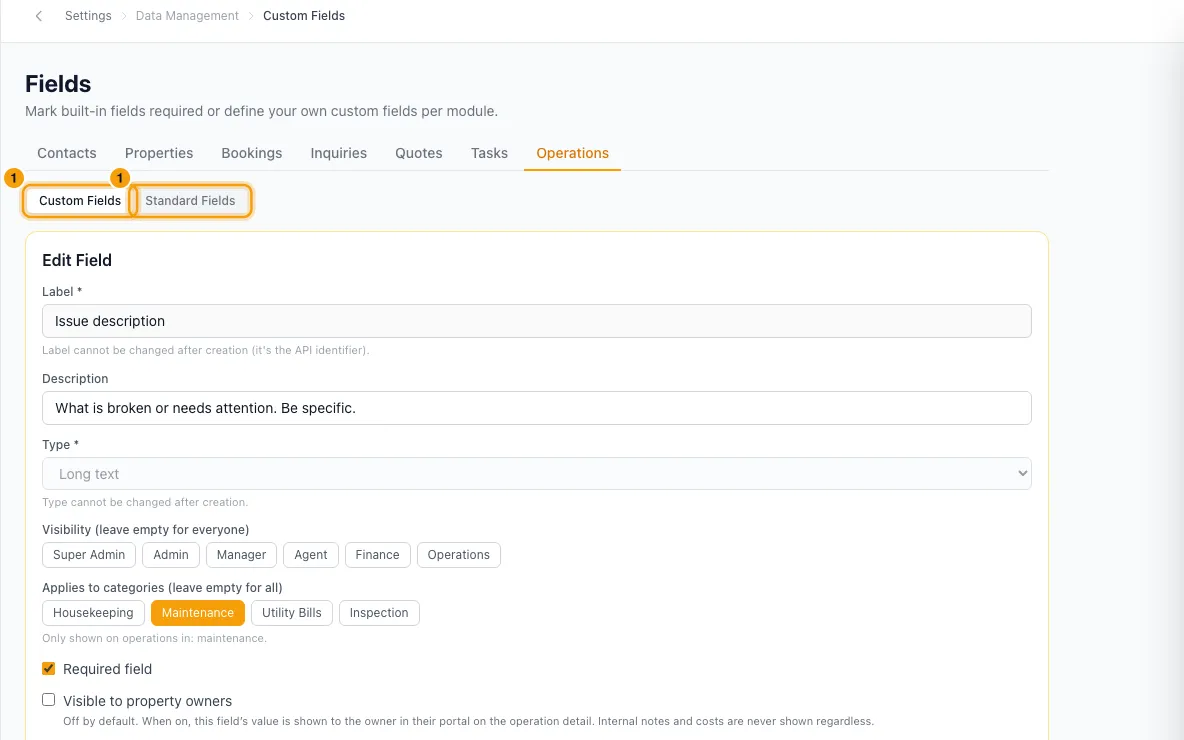
Task: Focus the Description input field
Action: click(x=536, y=408)
